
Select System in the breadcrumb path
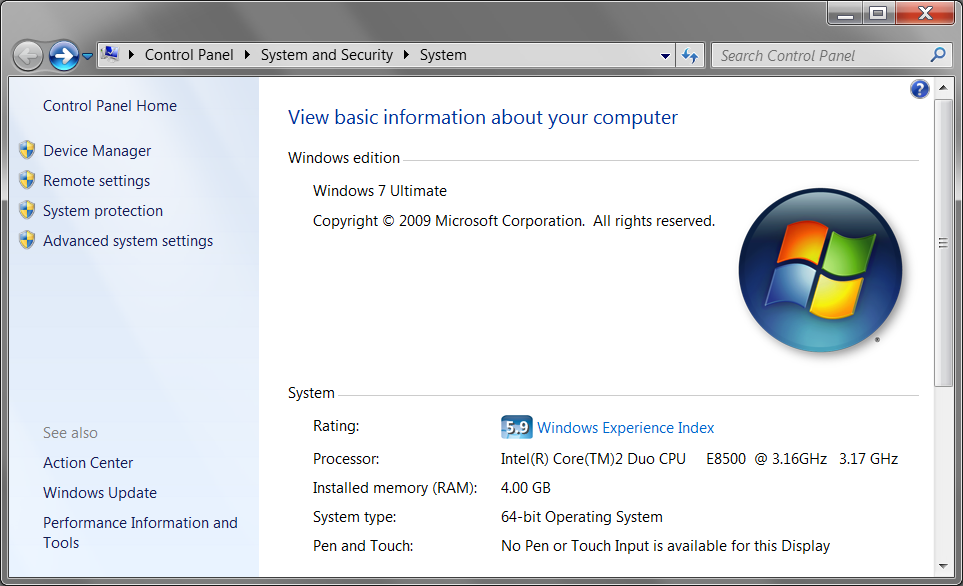tap(443, 55)
